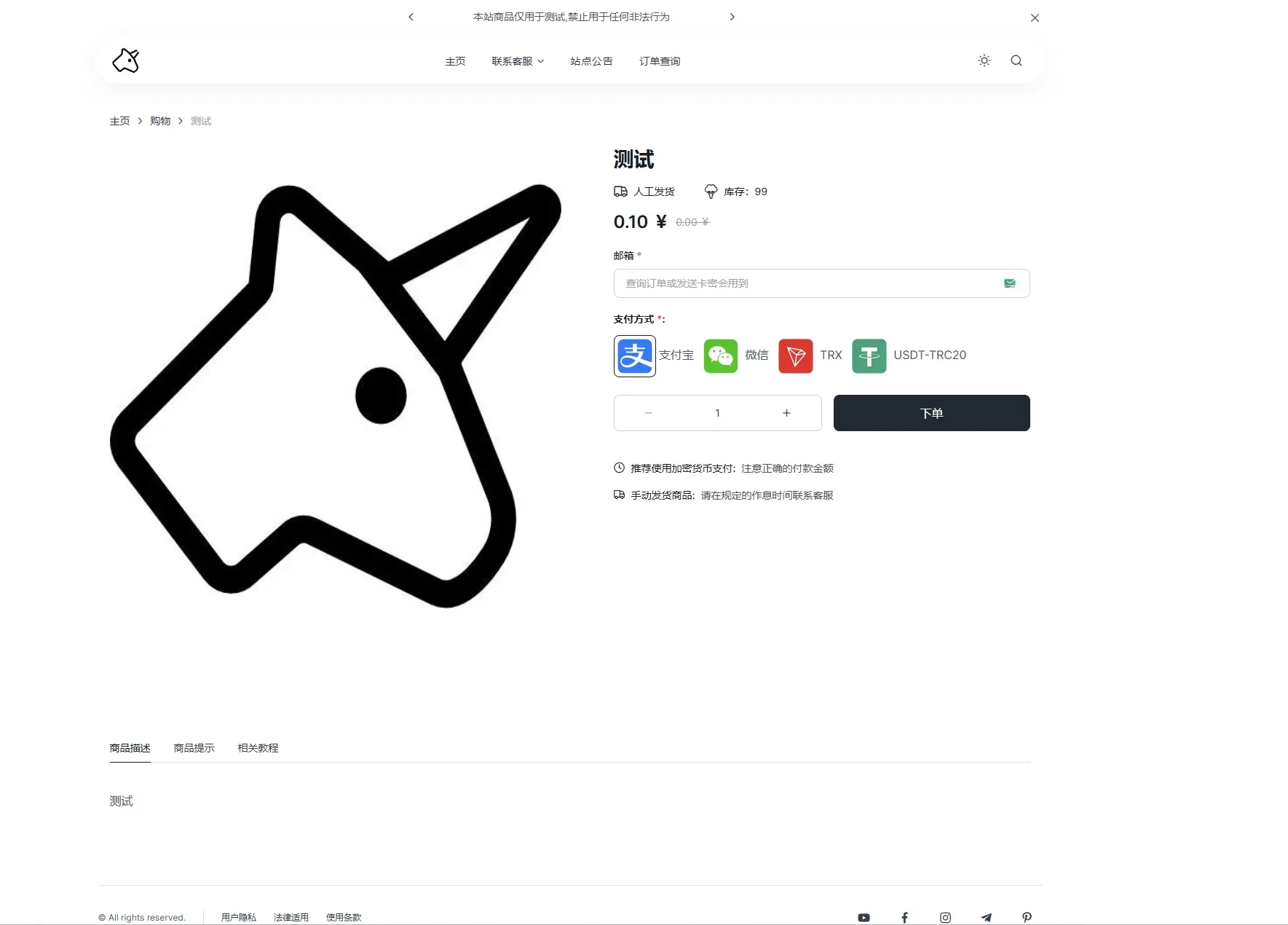Decrease quantity with minus button
The width and height of the screenshot is (1288, 925).
pyautogui.click(x=648, y=413)
